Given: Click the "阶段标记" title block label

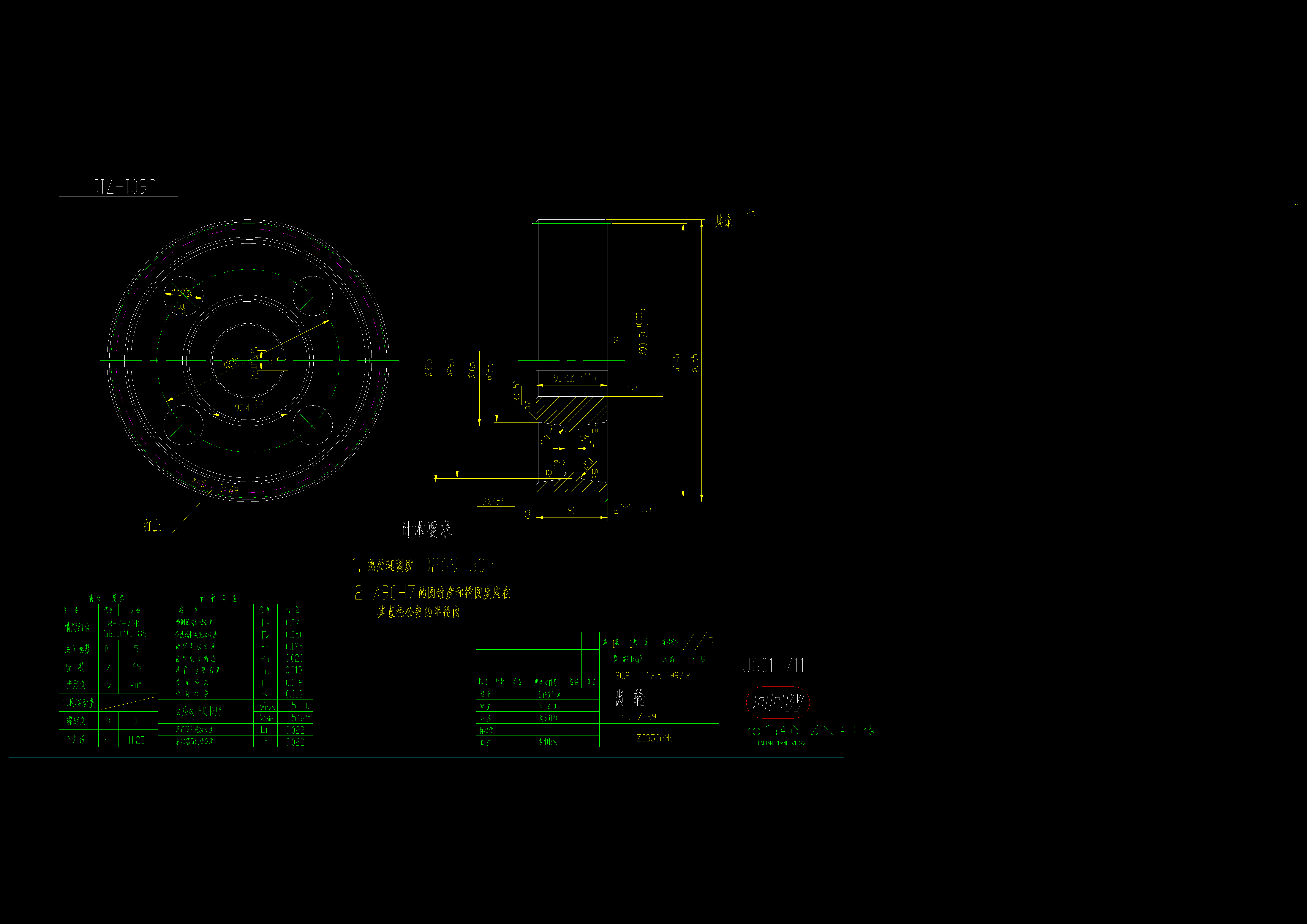Looking at the screenshot, I should (x=671, y=642).
